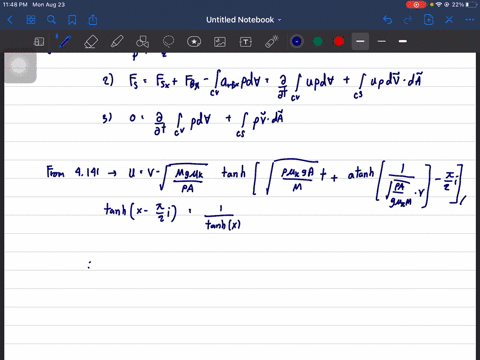Image resolution: width=480 pixels, height=360 pixels.
Task: Open the search tool
Action: point(51,20)
